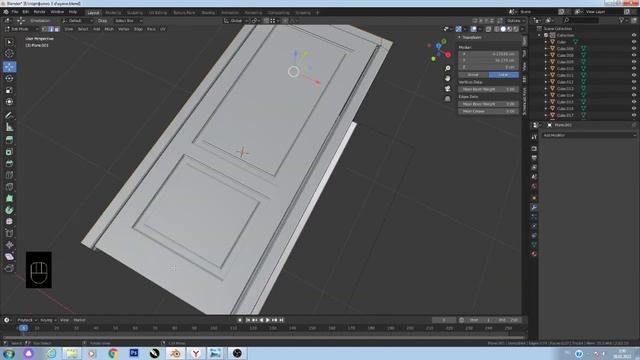Image resolution: width=640 pixels, height=360 pixels.
Task: Select the 3D Cursor tool
Action: [9, 53]
